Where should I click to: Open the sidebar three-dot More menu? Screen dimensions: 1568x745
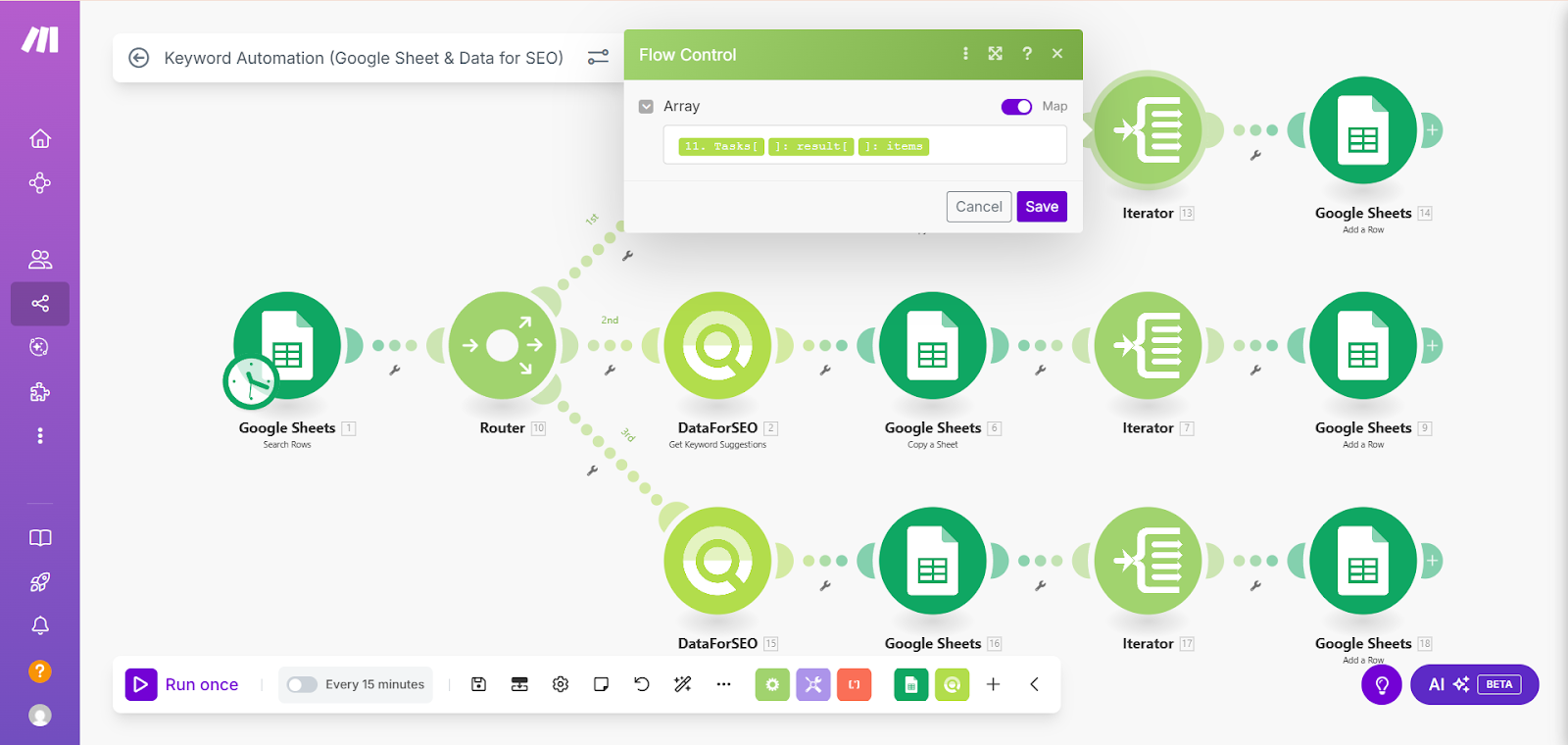[40, 435]
